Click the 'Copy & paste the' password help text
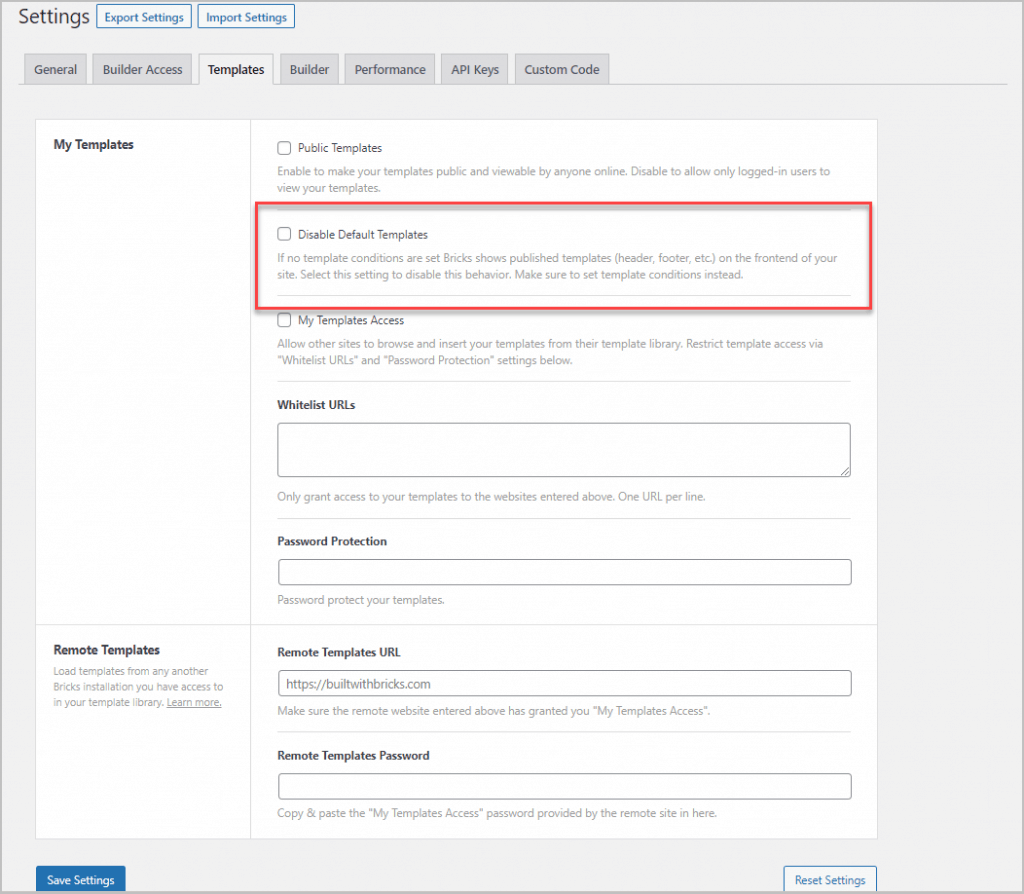Image resolution: width=1024 pixels, height=894 pixels. [496, 813]
